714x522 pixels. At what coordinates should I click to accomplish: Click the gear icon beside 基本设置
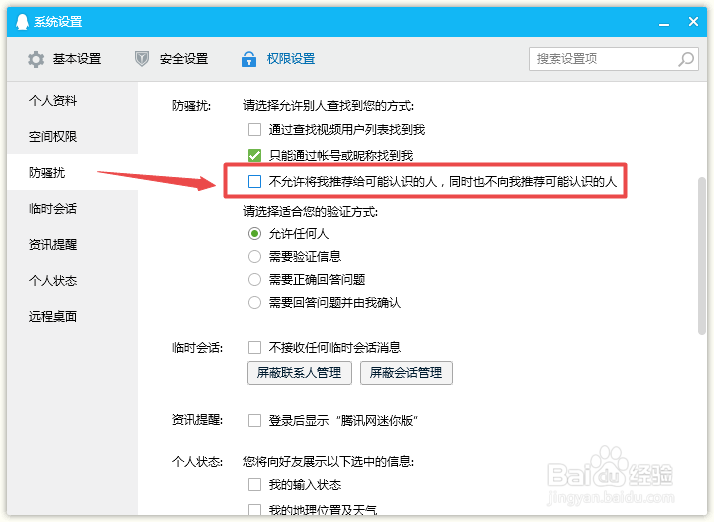pos(36,59)
